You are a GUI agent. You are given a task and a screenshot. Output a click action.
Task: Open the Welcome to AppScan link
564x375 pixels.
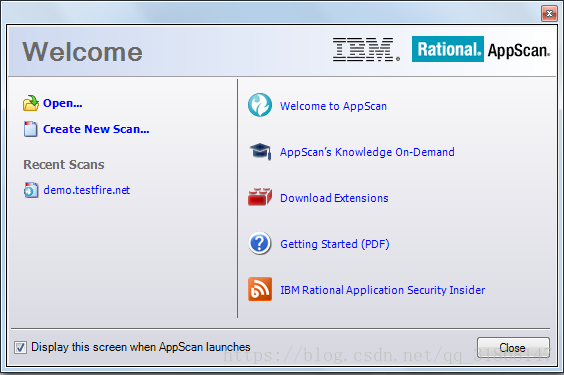coord(333,106)
